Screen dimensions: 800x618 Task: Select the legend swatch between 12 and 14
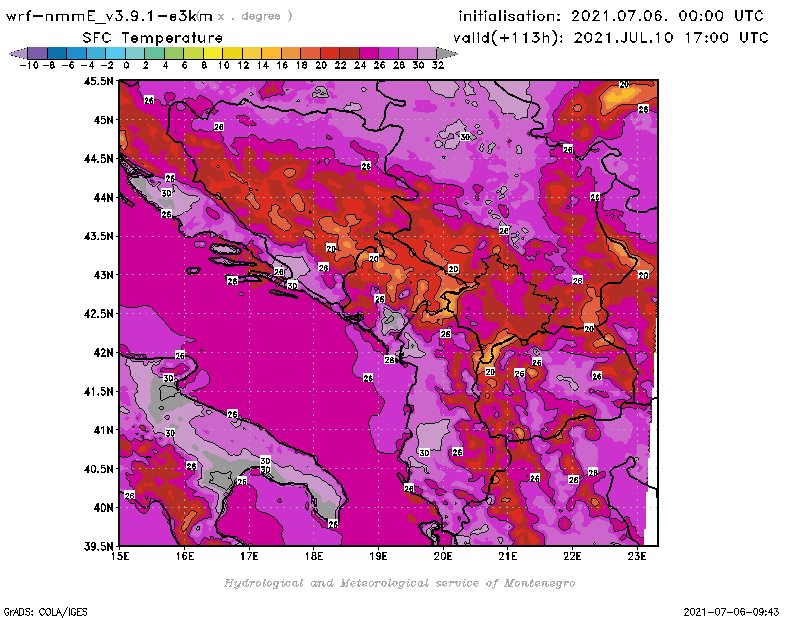252,53
